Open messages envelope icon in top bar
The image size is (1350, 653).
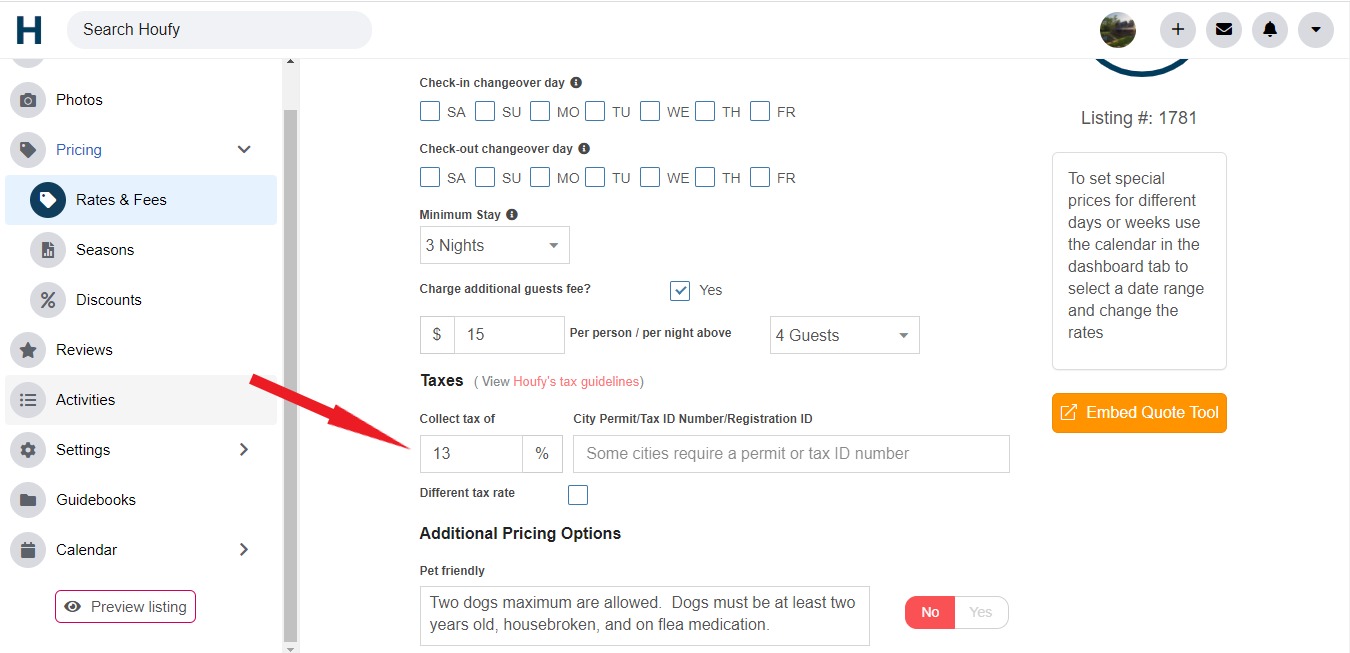(x=1223, y=30)
